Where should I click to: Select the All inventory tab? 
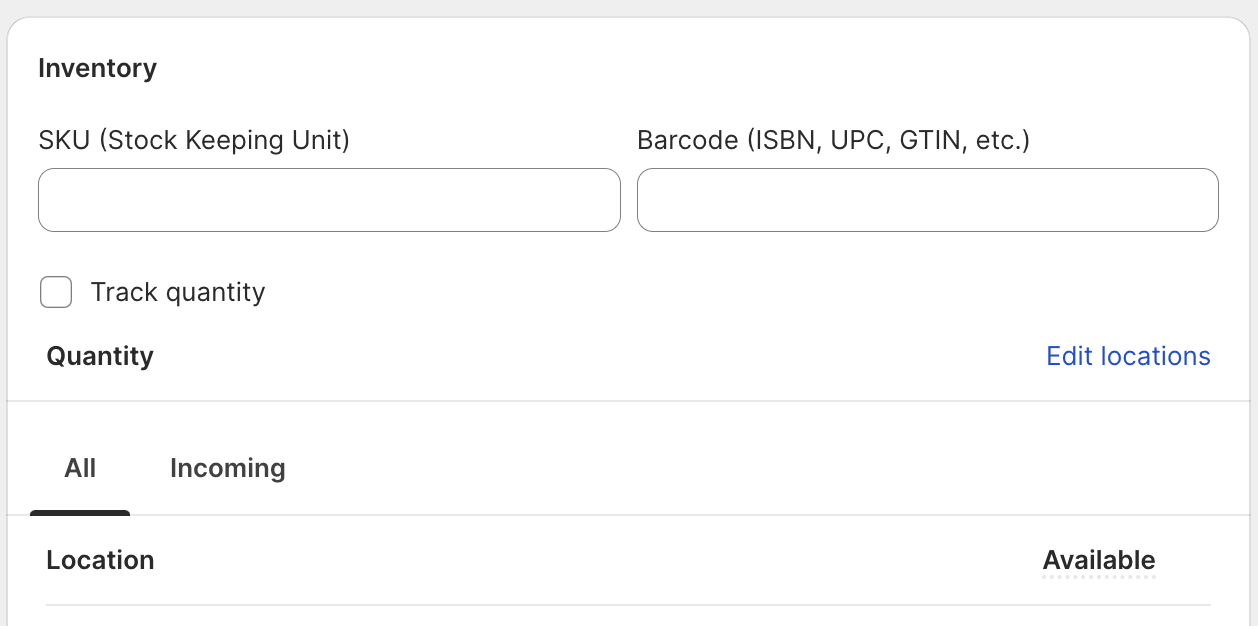pos(80,468)
